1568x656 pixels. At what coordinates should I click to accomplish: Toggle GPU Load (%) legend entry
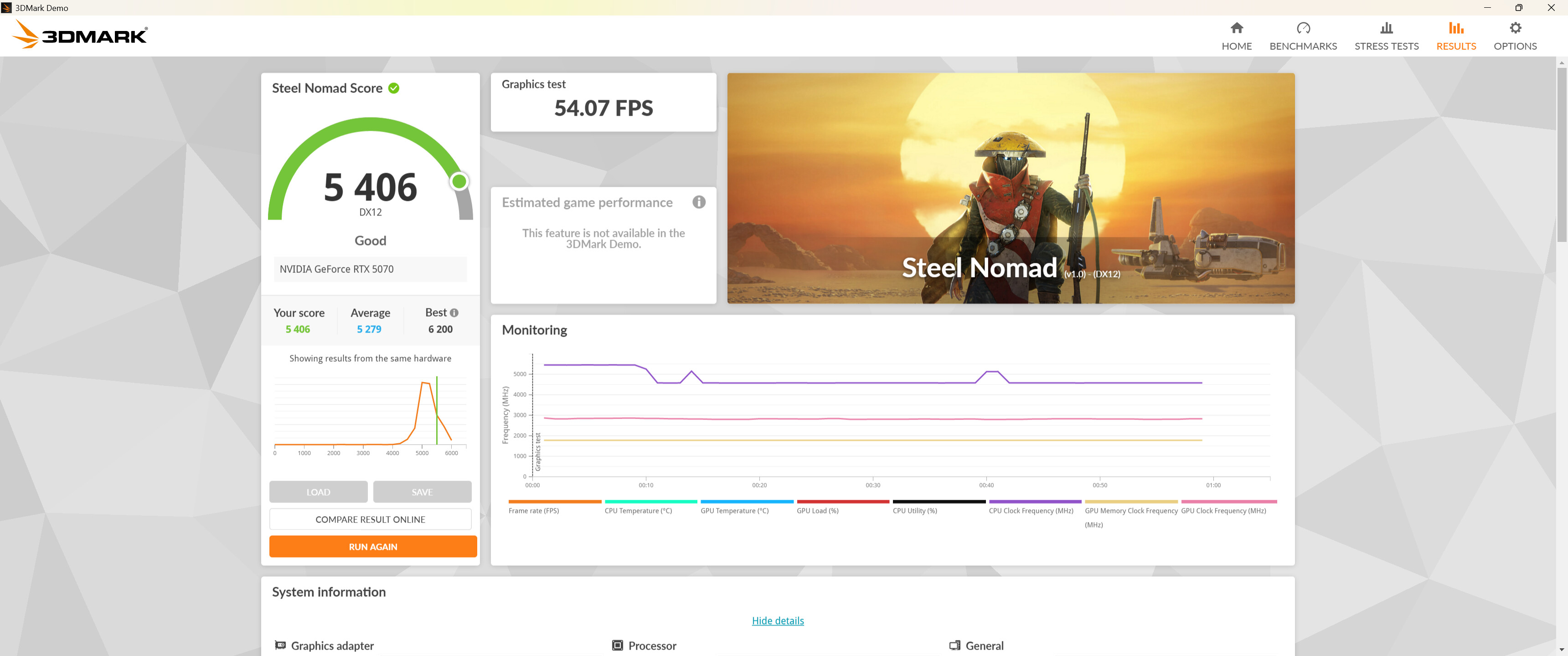817,511
